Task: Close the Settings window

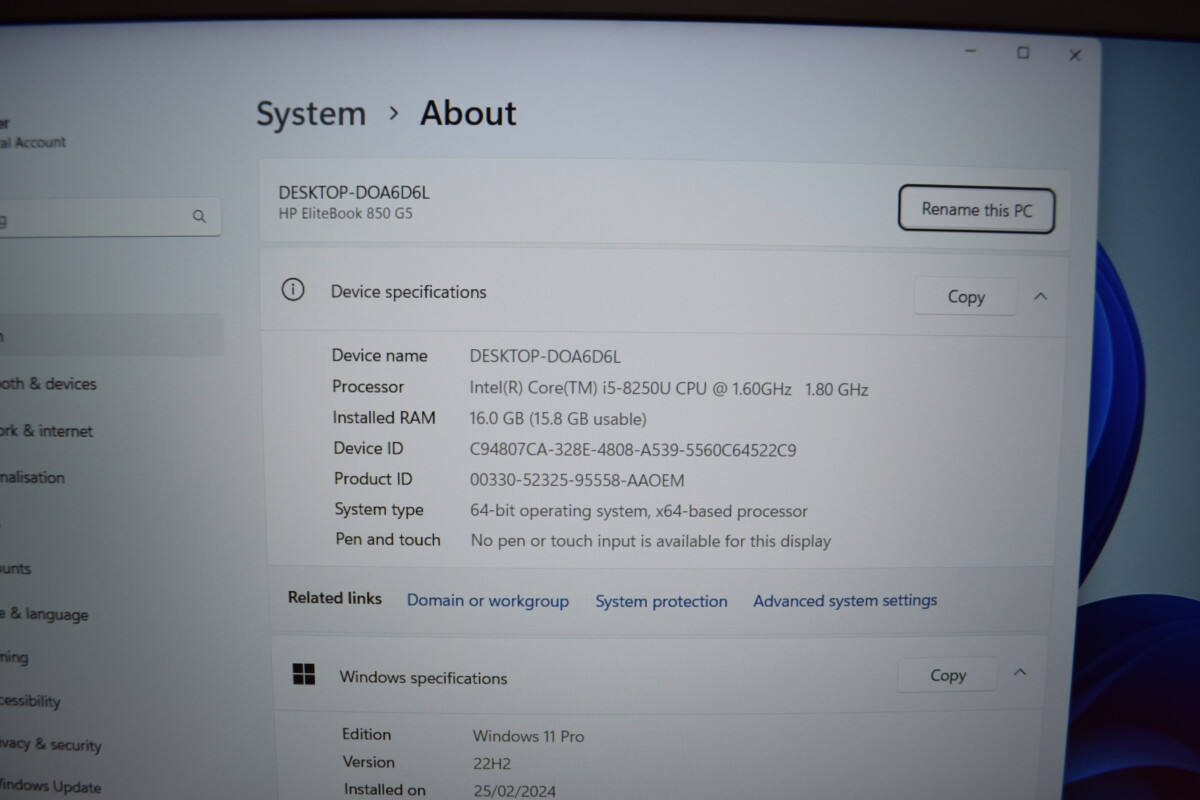Action: tap(1075, 56)
